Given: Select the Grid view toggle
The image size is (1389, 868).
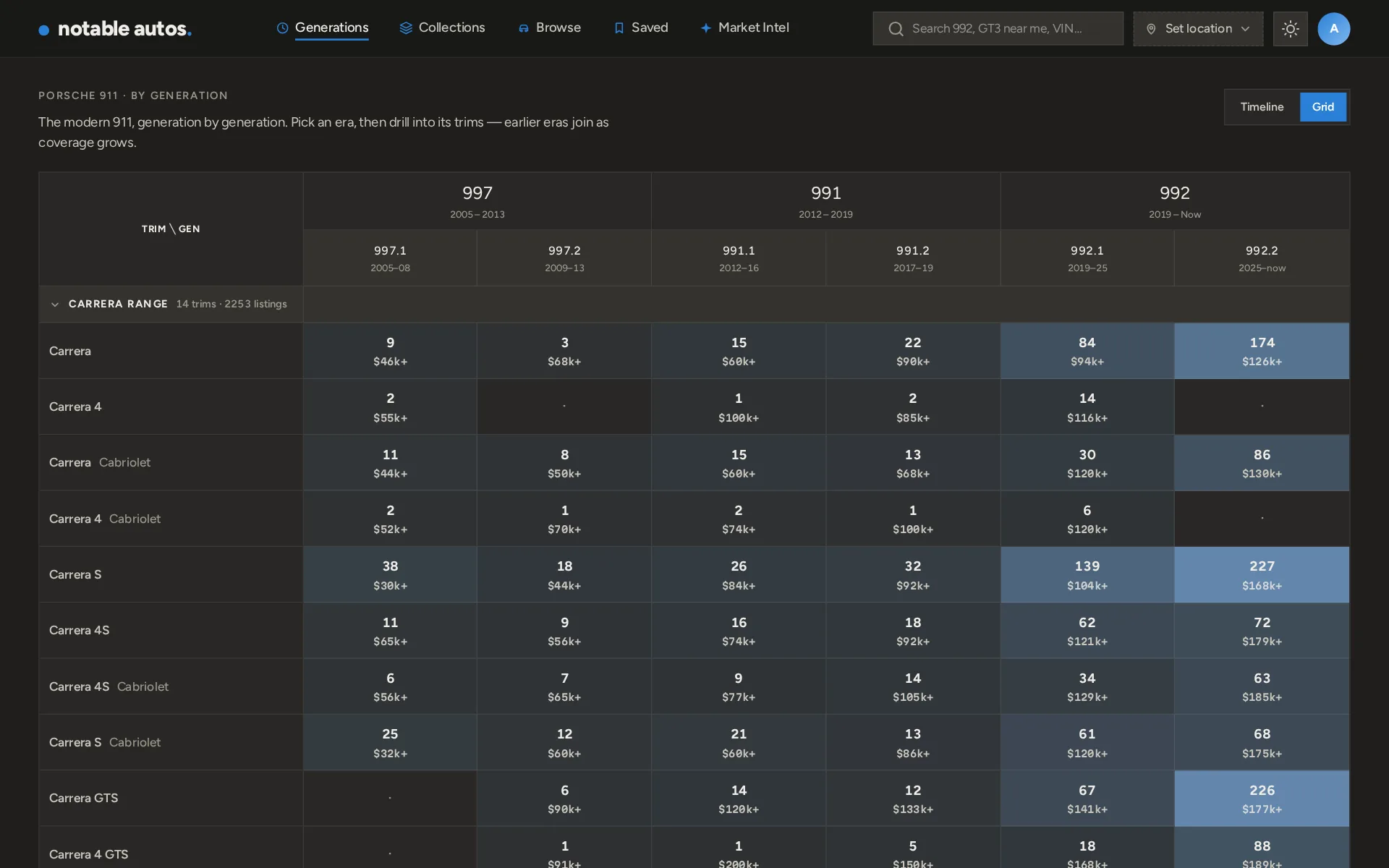Looking at the screenshot, I should pyautogui.click(x=1323, y=107).
